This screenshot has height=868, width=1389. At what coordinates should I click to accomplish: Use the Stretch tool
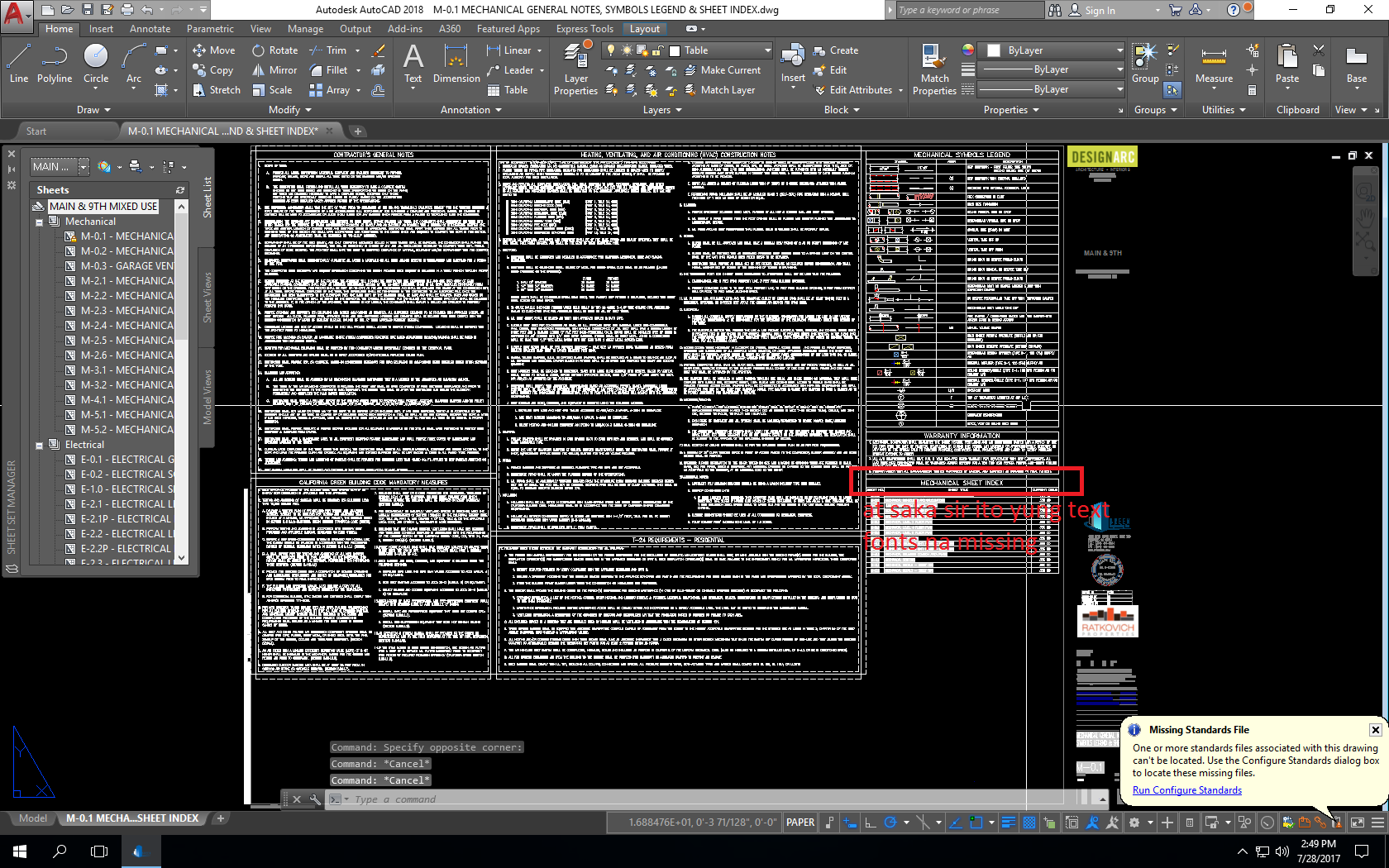pyautogui.click(x=217, y=90)
